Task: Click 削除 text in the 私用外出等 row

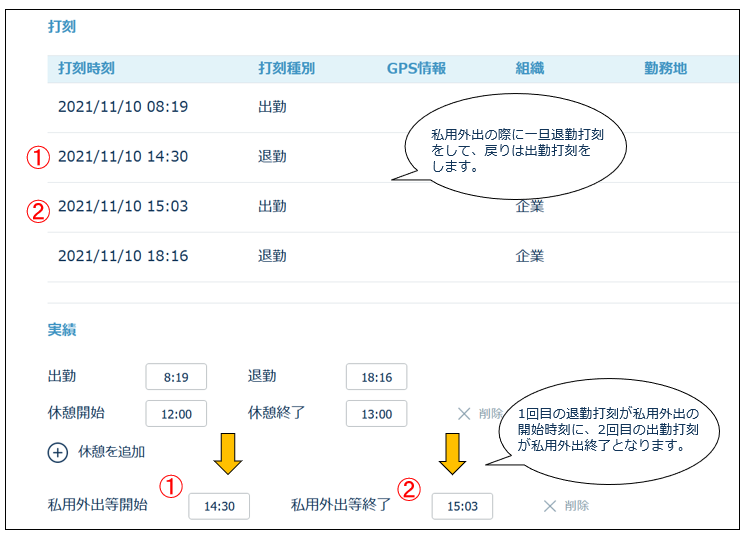Action: click(x=576, y=506)
